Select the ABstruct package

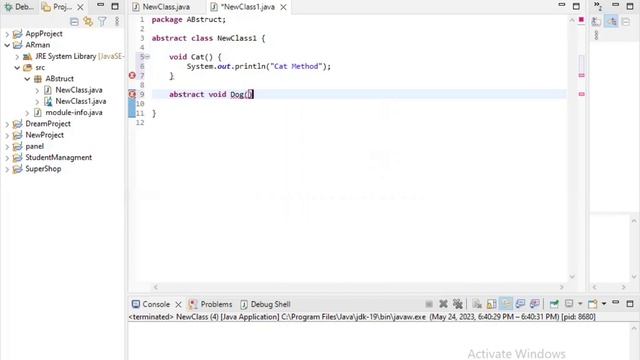pos(60,79)
